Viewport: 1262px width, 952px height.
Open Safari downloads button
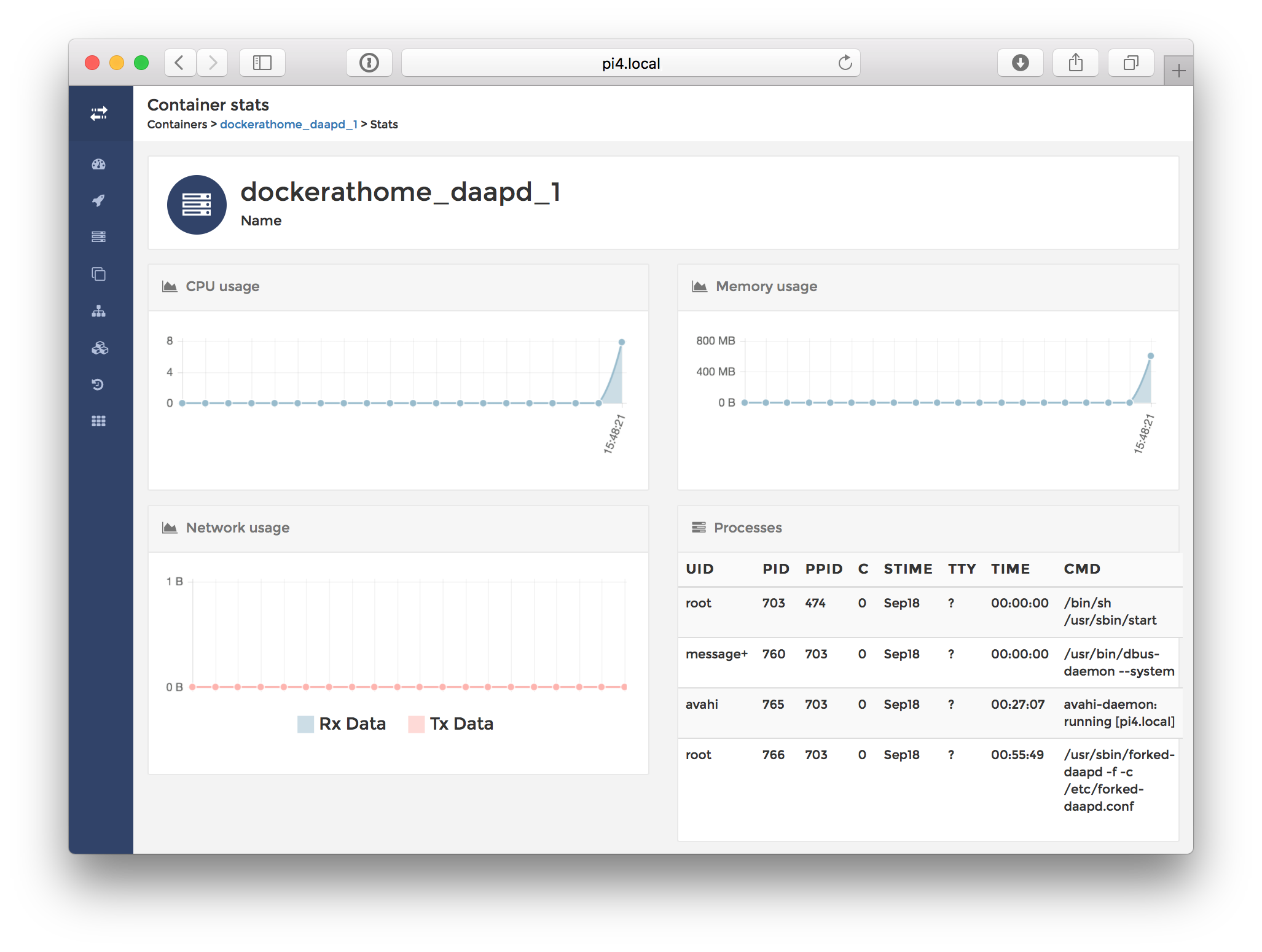1020,63
